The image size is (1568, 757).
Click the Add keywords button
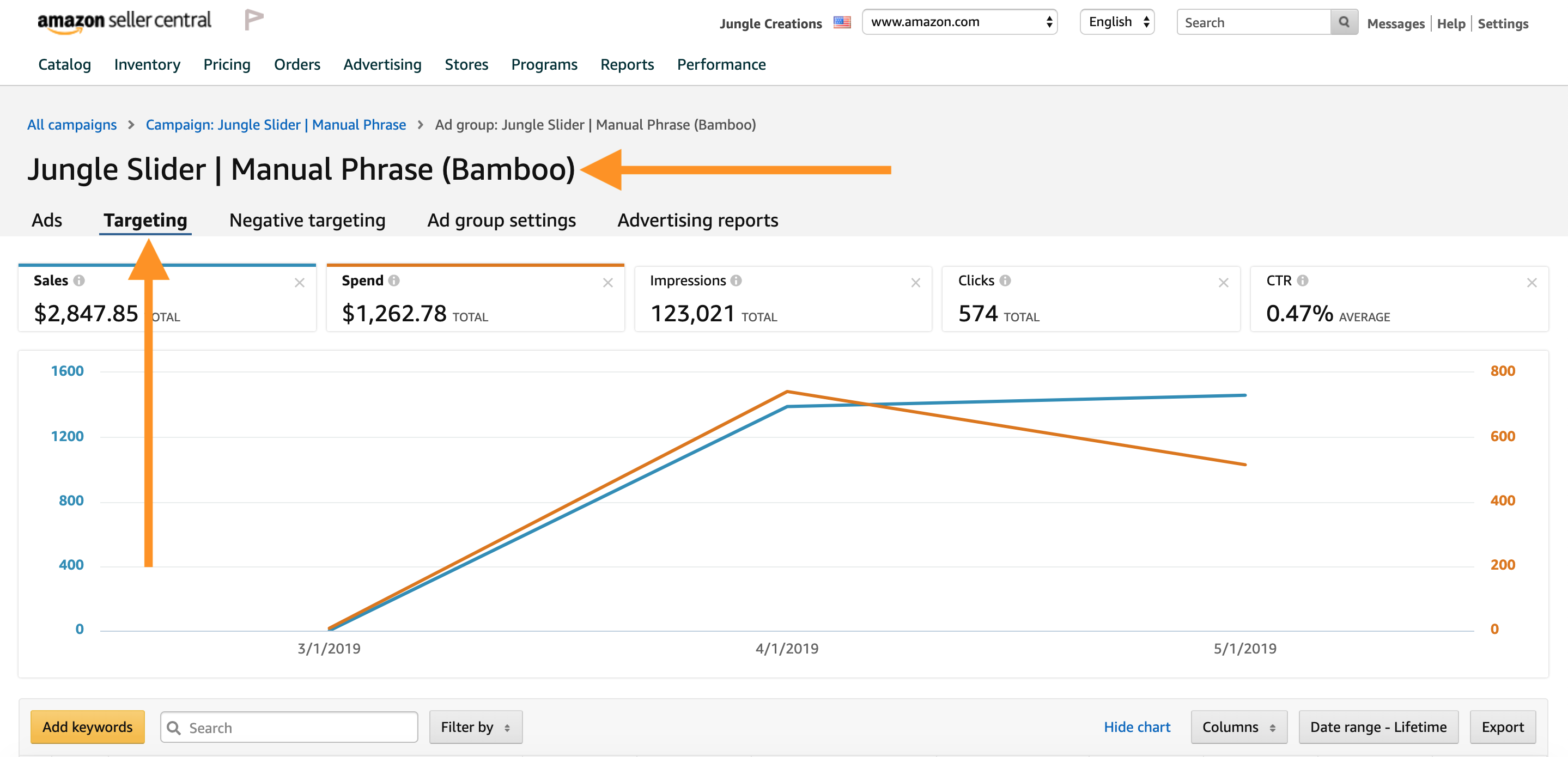point(88,727)
